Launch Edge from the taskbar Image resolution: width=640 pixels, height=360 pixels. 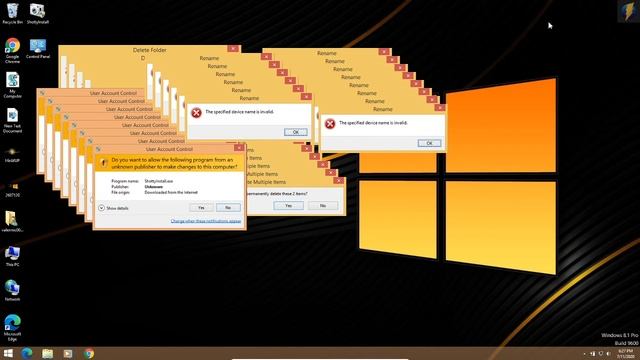pos(27,353)
